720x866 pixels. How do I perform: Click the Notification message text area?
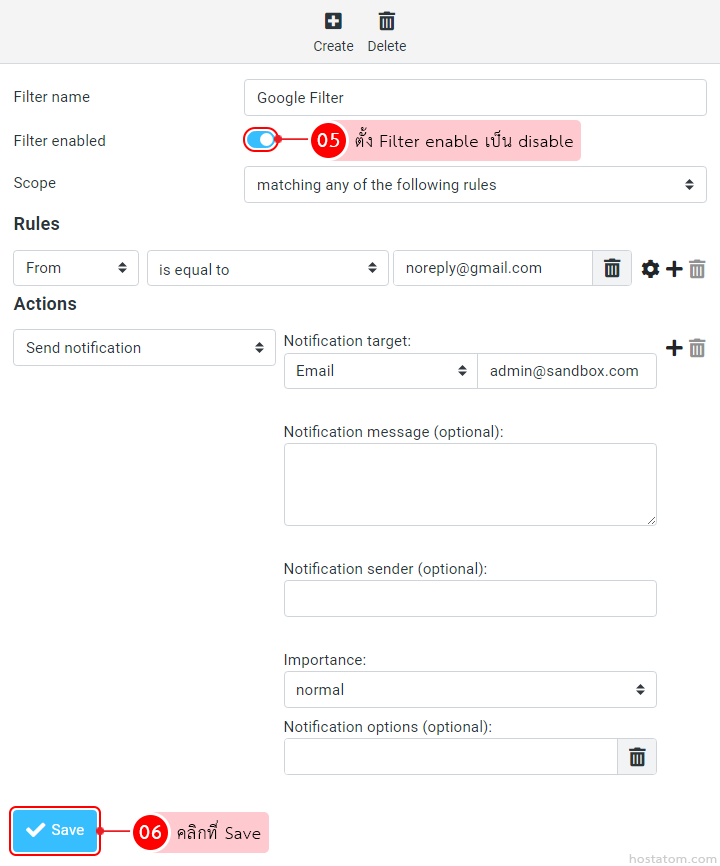(x=470, y=484)
